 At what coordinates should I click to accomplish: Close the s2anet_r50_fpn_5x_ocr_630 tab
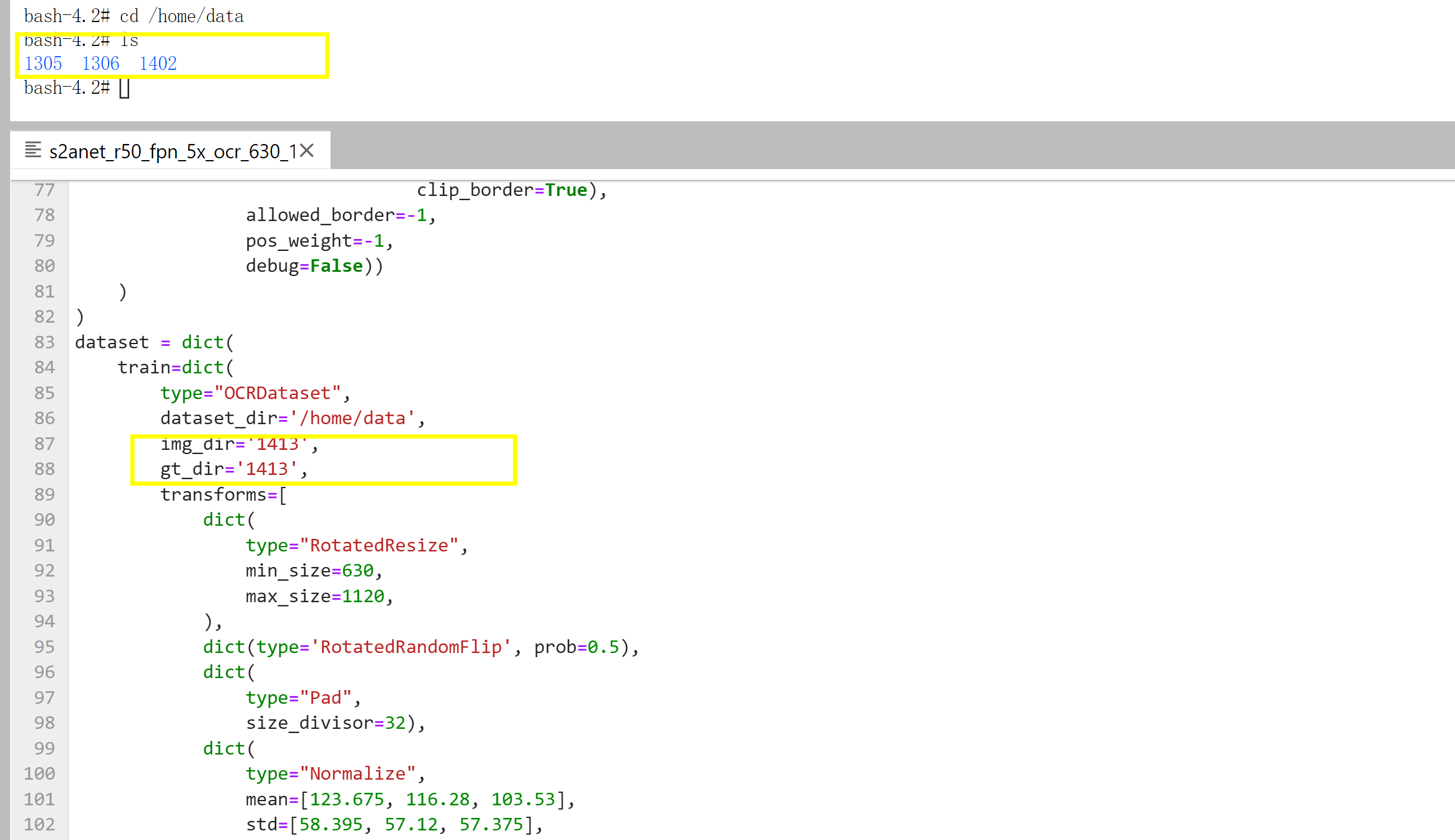[x=307, y=151]
